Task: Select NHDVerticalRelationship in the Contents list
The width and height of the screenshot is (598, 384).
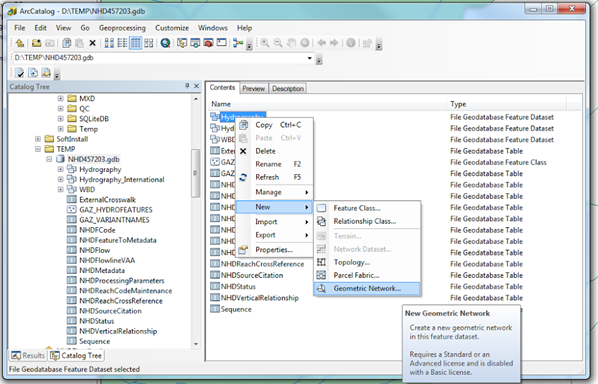Action: click(259, 298)
